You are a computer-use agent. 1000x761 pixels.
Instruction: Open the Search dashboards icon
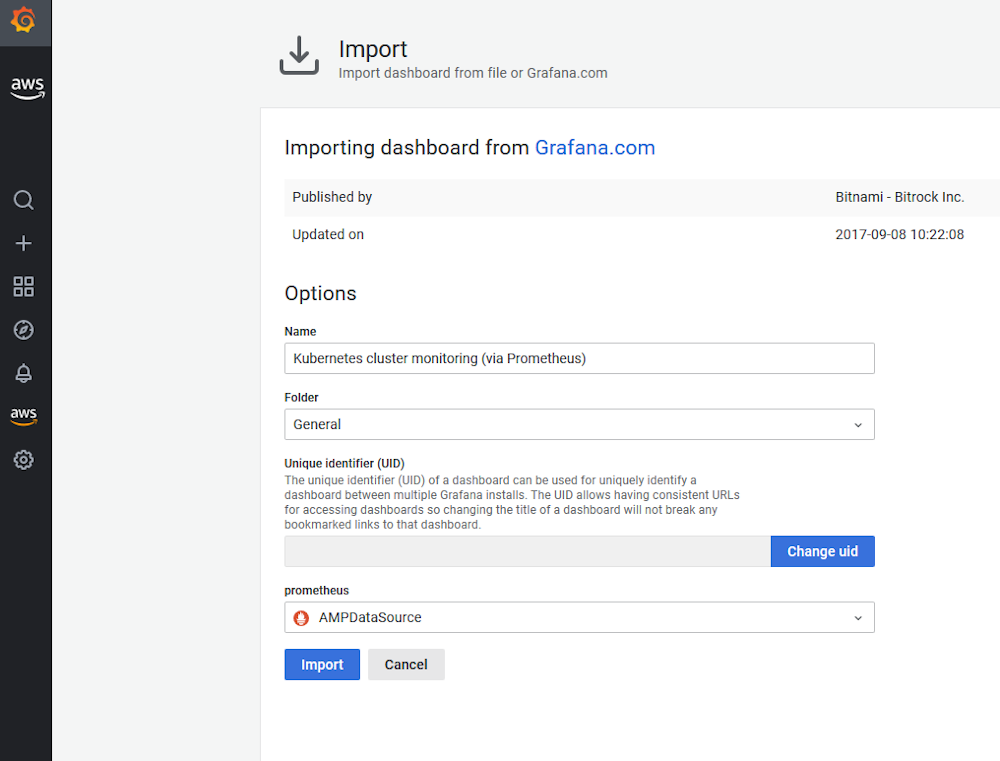tap(24, 200)
